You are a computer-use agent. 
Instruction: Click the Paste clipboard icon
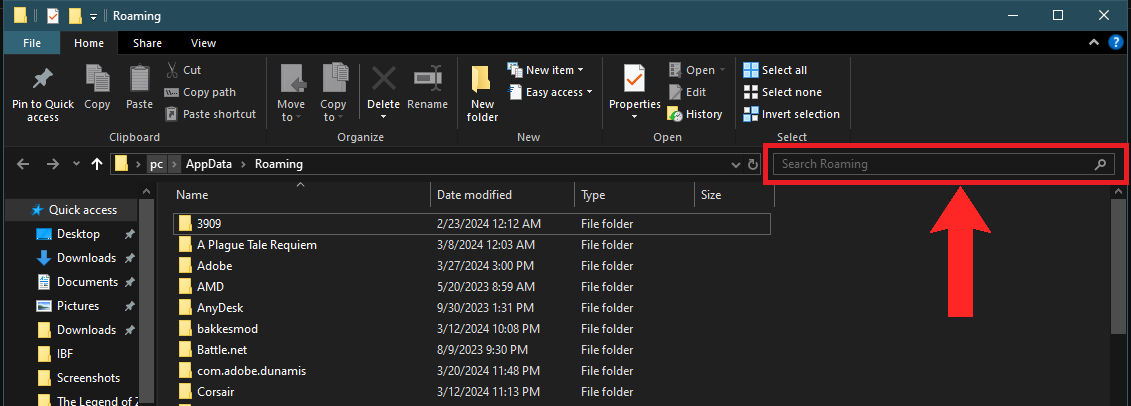coord(139,79)
